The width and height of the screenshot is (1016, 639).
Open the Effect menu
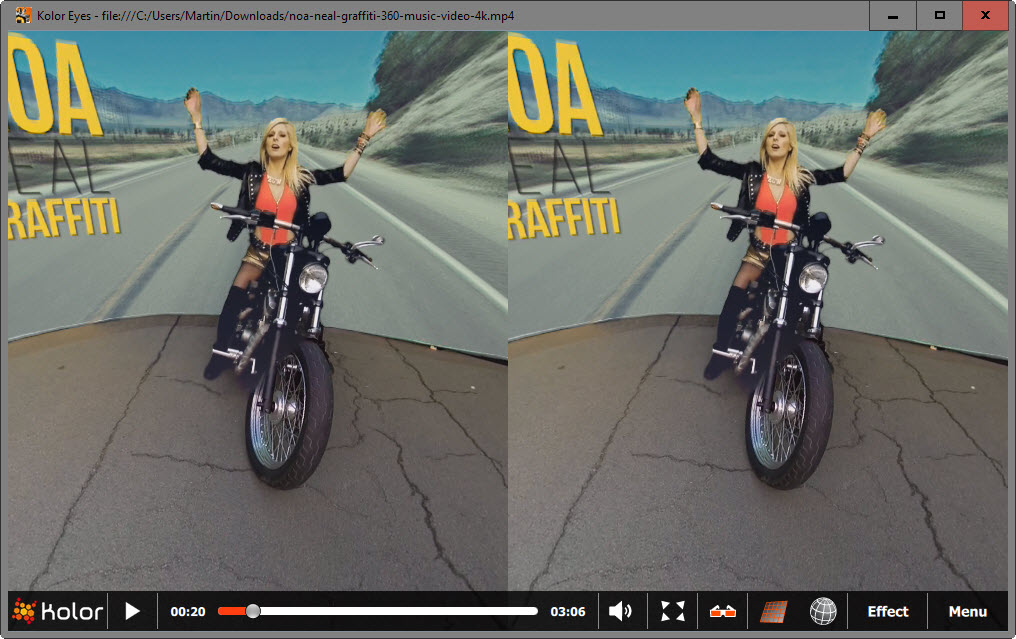888,611
